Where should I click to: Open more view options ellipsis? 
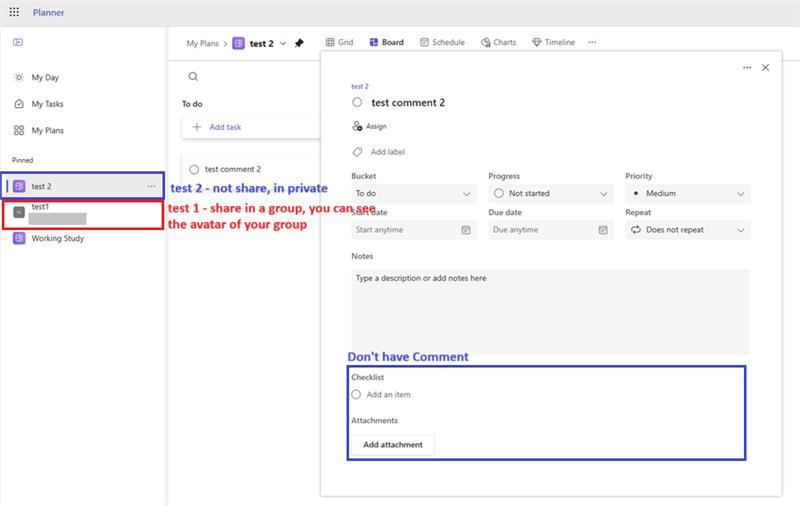[592, 42]
